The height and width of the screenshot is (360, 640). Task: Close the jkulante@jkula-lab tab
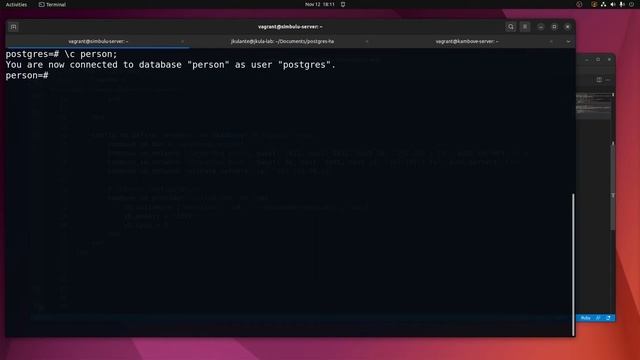(x=367, y=42)
